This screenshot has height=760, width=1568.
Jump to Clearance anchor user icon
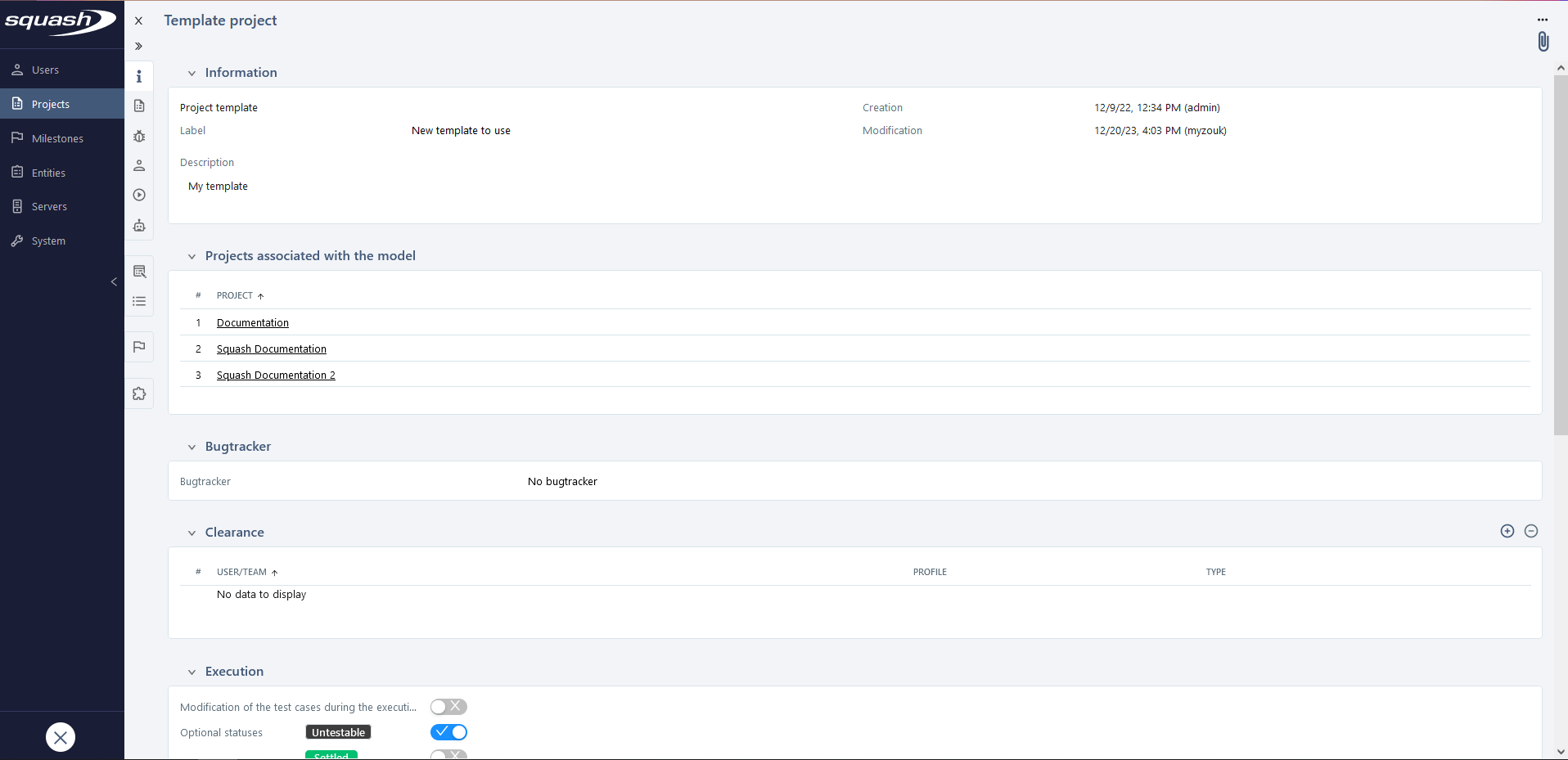139,165
